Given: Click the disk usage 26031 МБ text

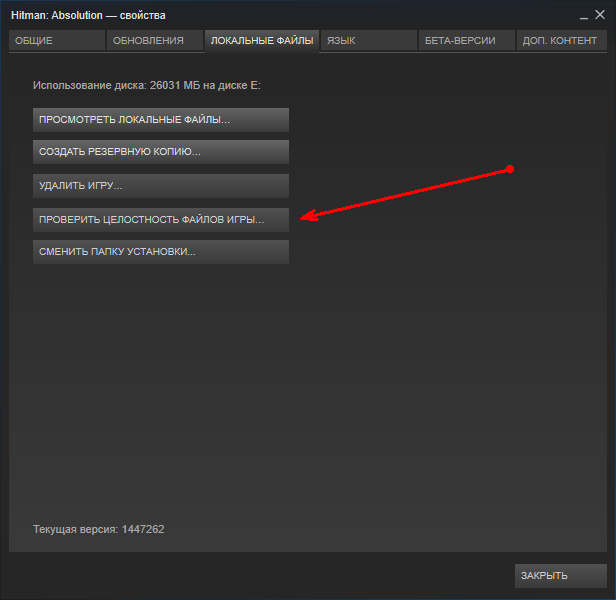Looking at the screenshot, I should [x=147, y=85].
